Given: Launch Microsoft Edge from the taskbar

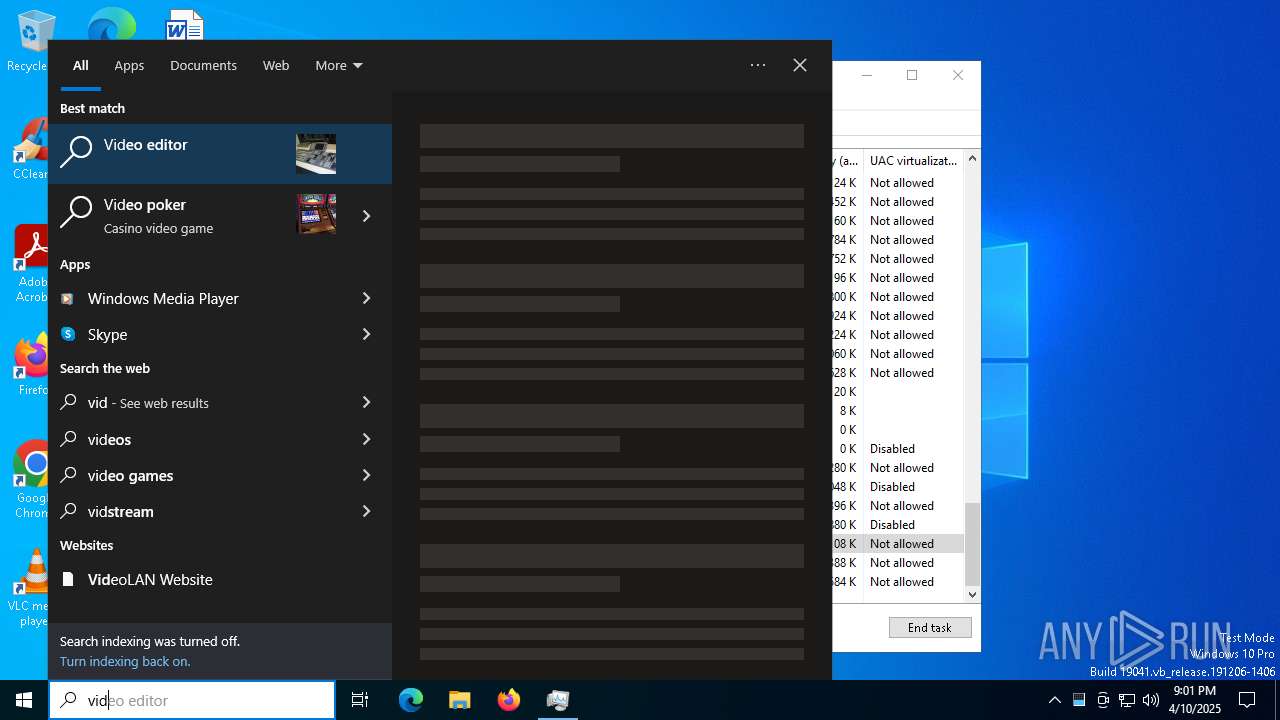Looking at the screenshot, I should tap(411, 700).
